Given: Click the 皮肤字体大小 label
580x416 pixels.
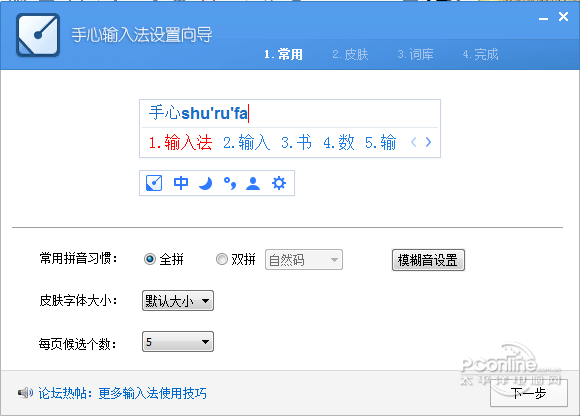Looking at the screenshot, I should (78, 300).
